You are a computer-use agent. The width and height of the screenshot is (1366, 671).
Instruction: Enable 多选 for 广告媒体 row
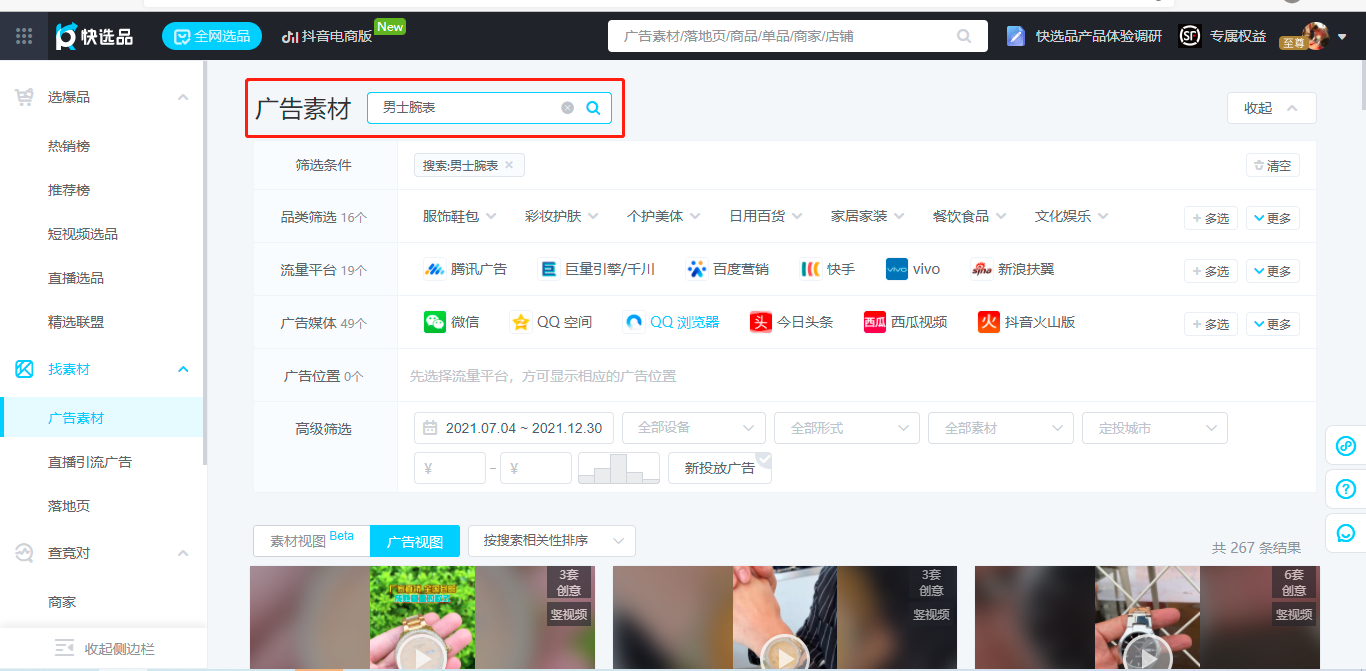[x=1211, y=324]
